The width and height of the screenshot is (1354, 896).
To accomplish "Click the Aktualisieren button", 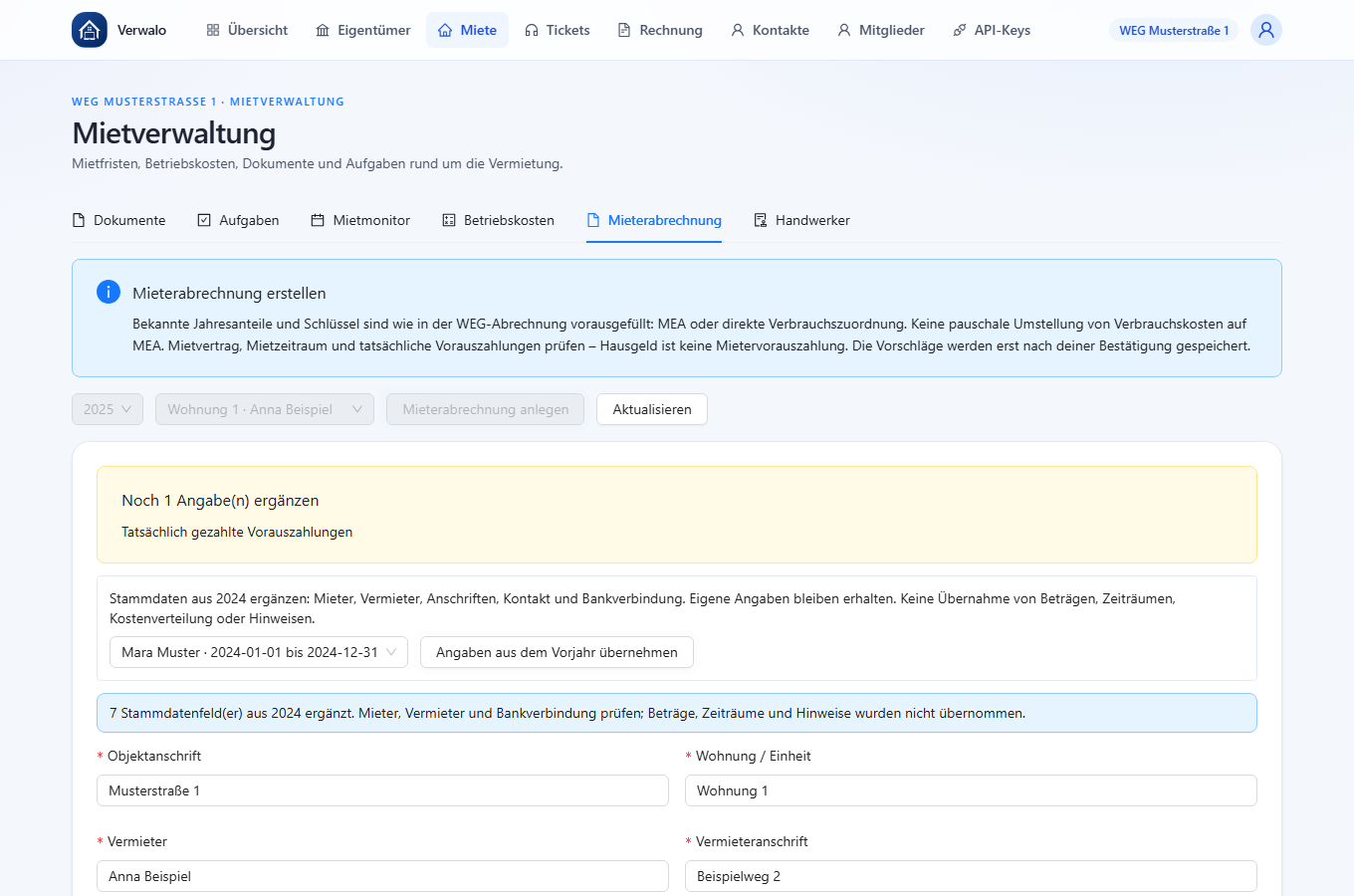I will (x=652, y=409).
